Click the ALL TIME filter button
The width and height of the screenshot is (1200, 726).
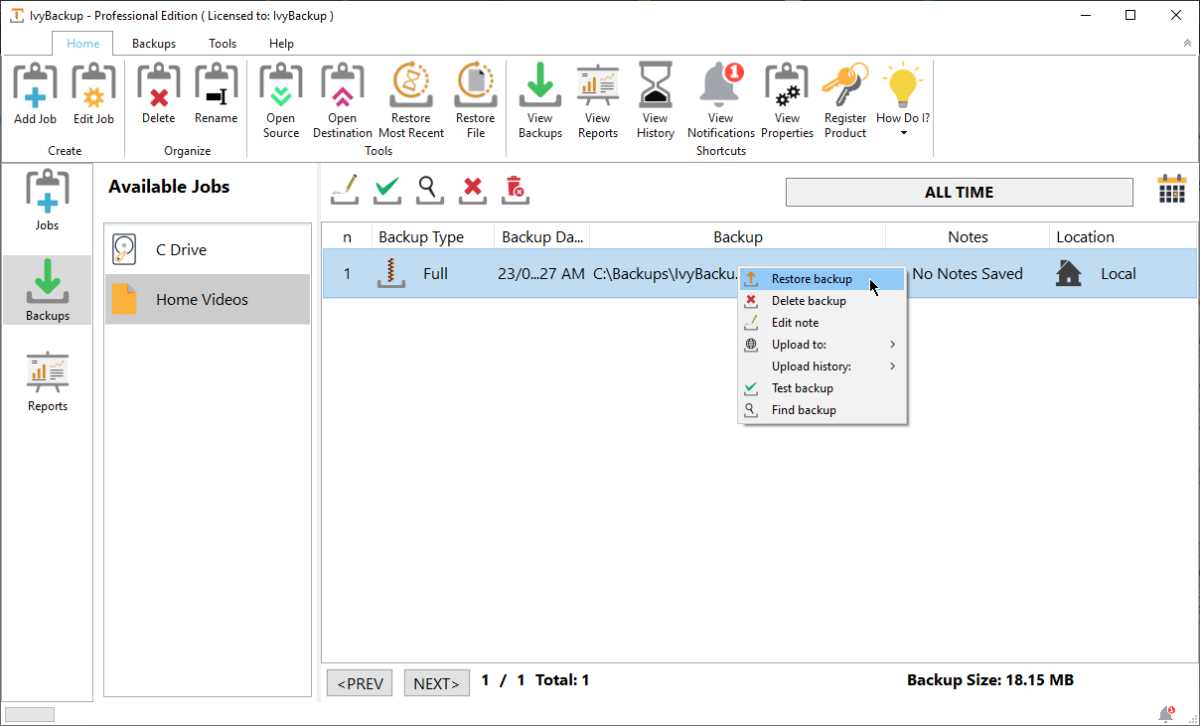coord(958,191)
